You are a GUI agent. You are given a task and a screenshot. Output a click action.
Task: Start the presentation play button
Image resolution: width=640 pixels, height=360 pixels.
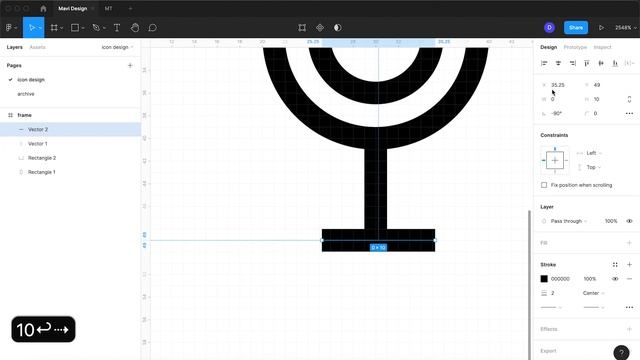point(601,28)
